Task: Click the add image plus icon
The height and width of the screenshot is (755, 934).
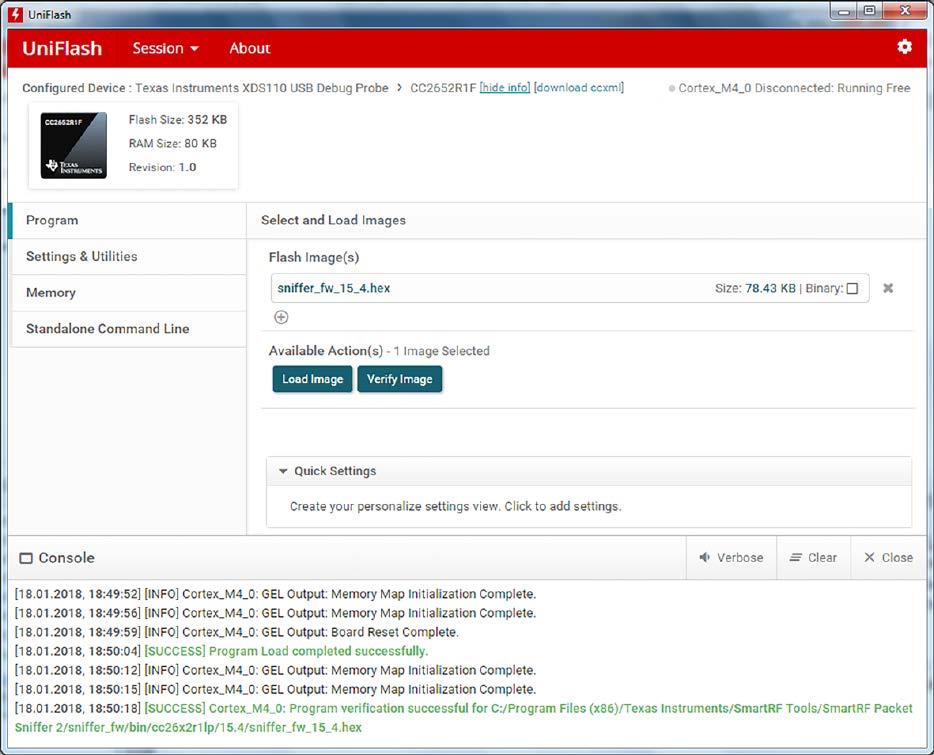Action: (x=281, y=317)
